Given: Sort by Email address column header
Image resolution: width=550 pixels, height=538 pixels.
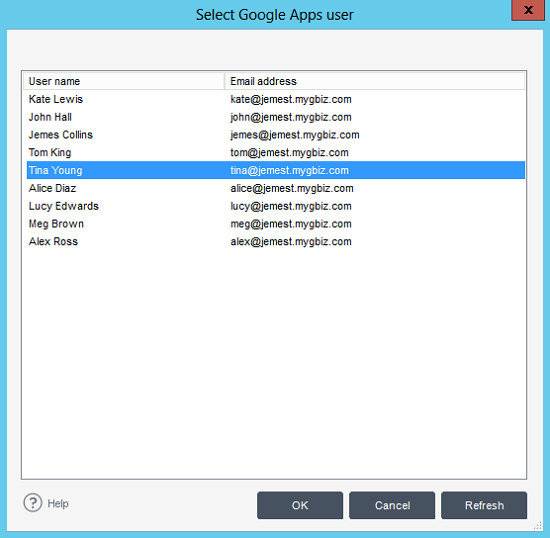Looking at the screenshot, I should tap(374, 81).
